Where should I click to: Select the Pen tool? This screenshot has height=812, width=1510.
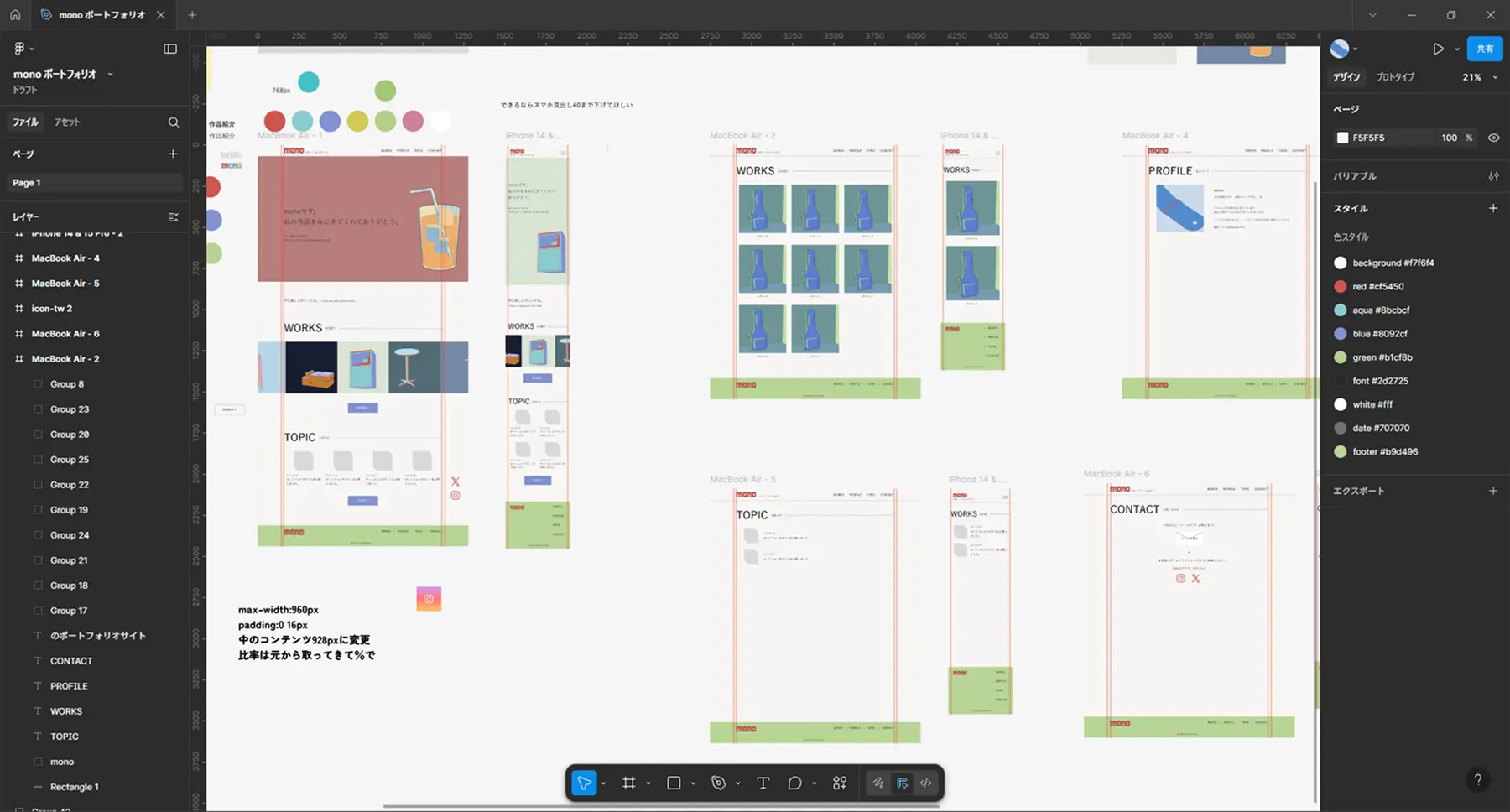click(x=718, y=783)
